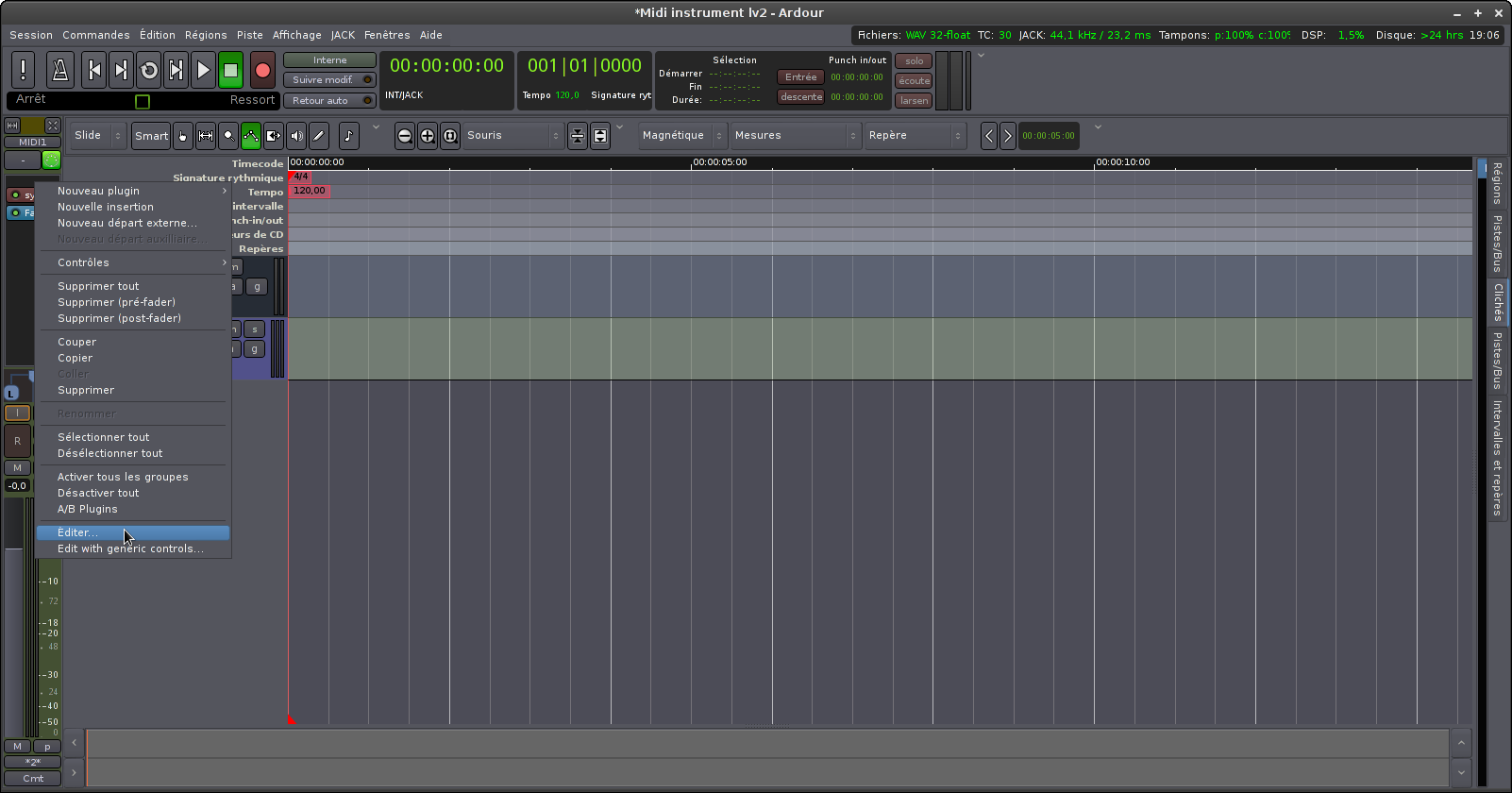Click the Smart mode button
Viewport: 1512px width, 793px height.
(x=151, y=136)
